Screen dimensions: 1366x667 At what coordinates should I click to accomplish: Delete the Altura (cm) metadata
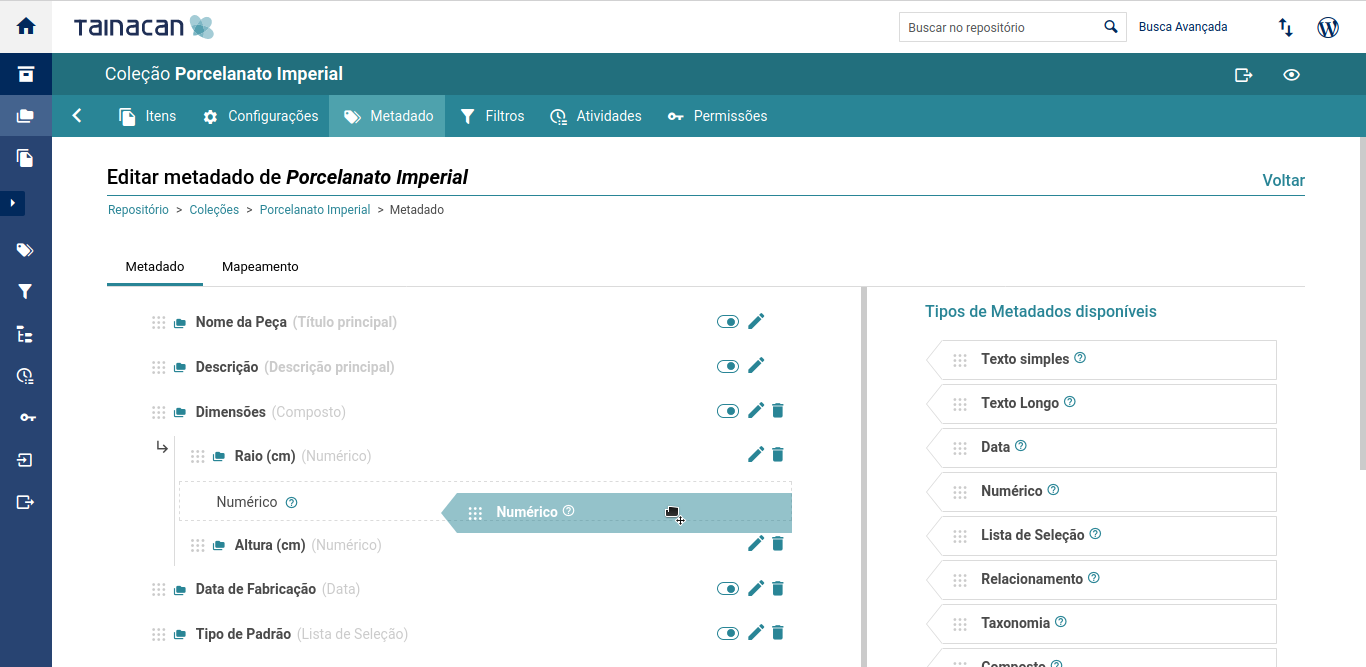pos(778,543)
